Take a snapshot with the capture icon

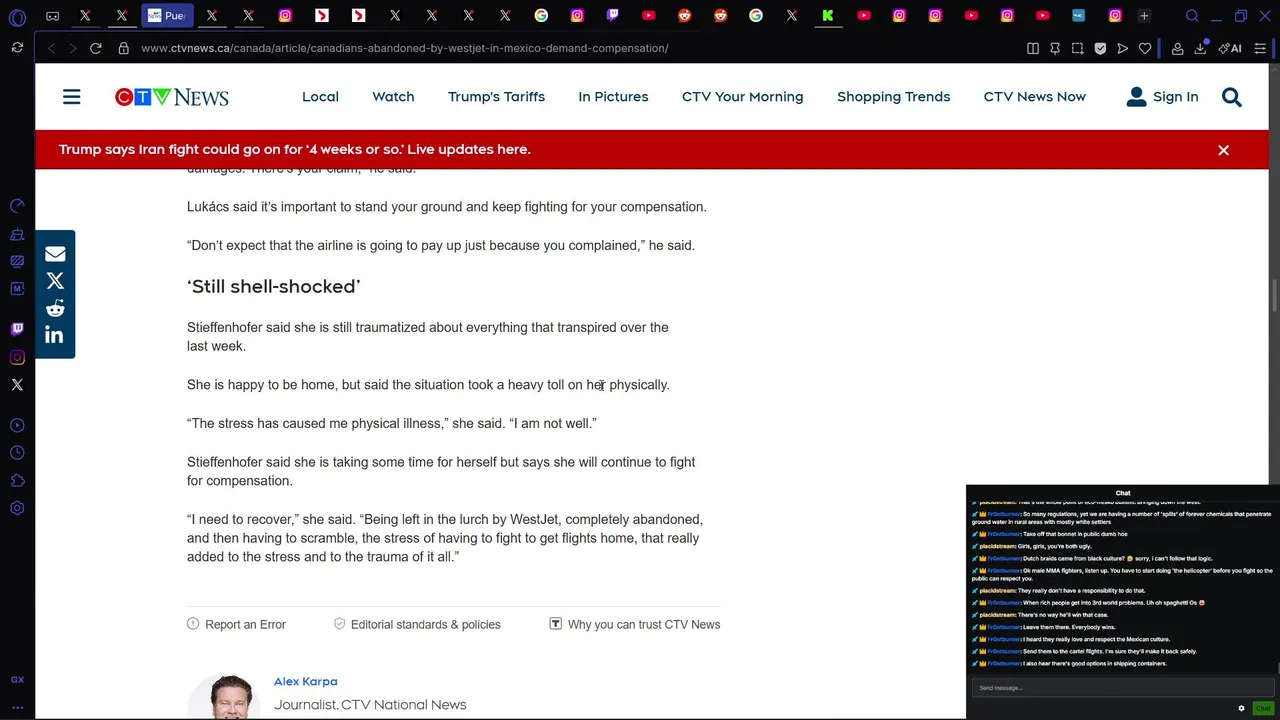[1077, 48]
